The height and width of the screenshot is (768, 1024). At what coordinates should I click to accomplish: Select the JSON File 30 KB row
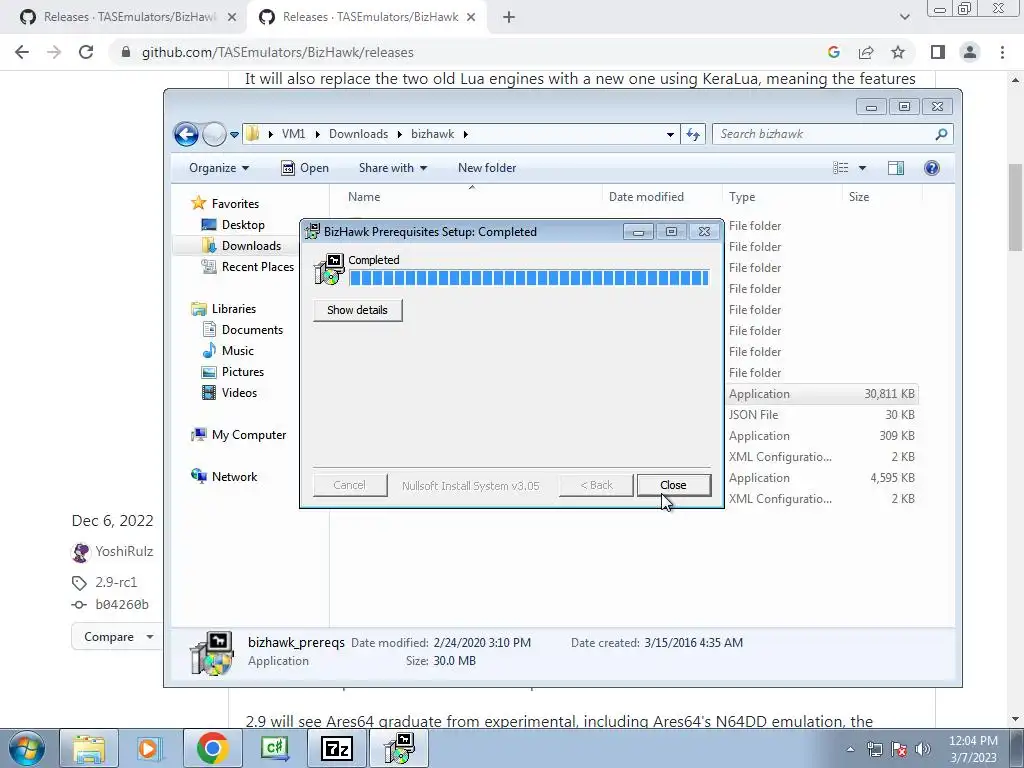pos(822,415)
